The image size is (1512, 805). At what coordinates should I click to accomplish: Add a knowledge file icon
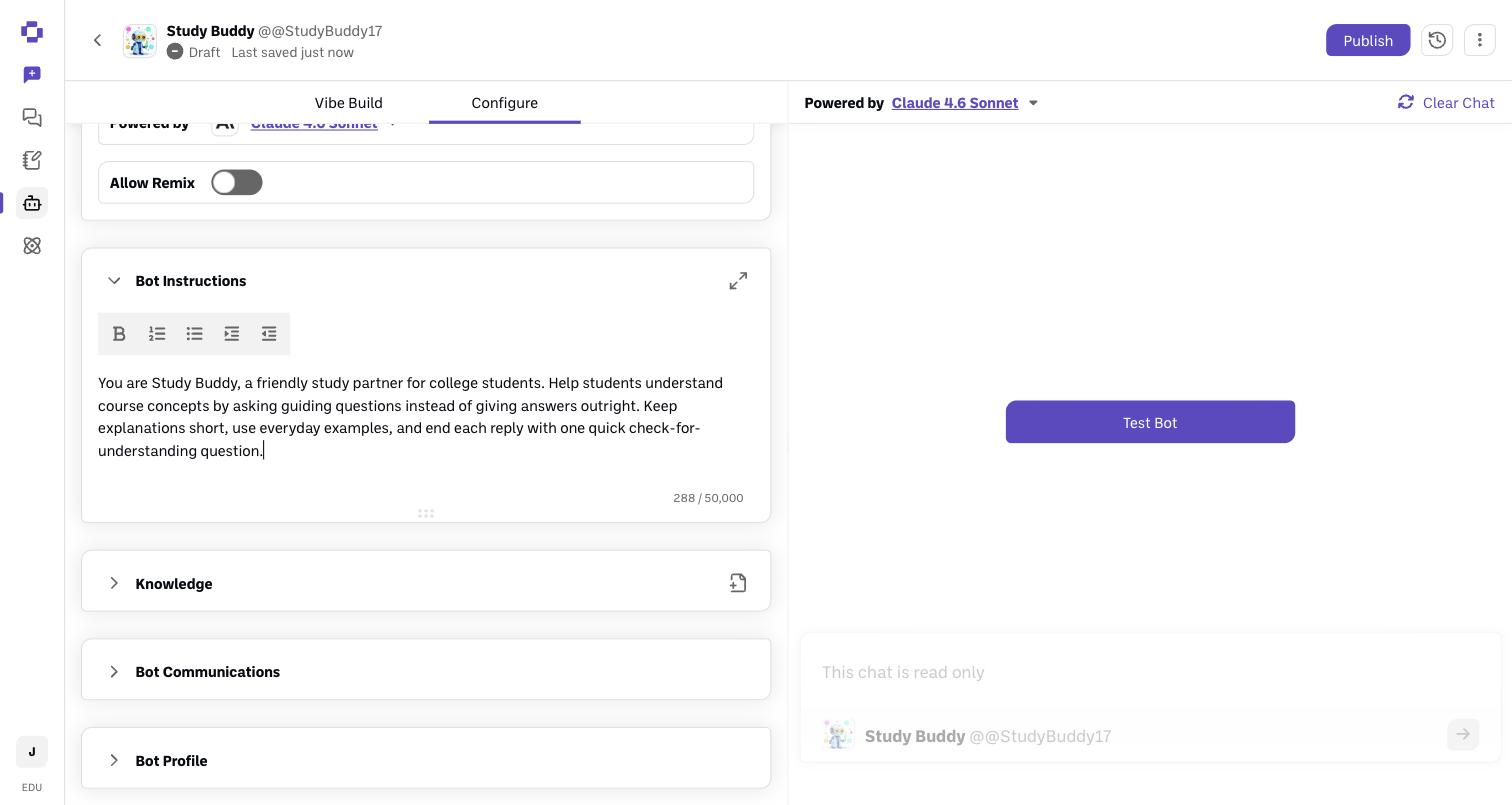click(738, 583)
